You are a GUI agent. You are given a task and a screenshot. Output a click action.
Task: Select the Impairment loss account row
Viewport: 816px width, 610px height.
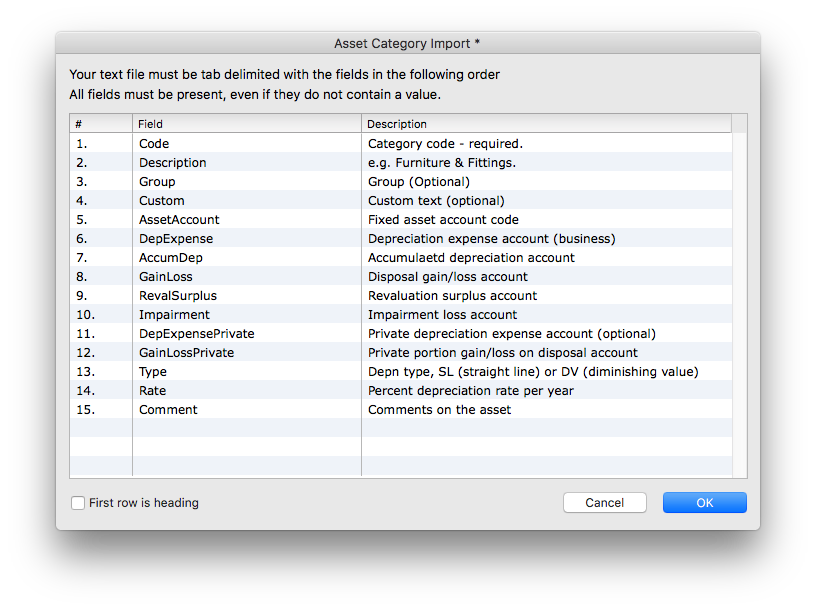click(x=401, y=315)
